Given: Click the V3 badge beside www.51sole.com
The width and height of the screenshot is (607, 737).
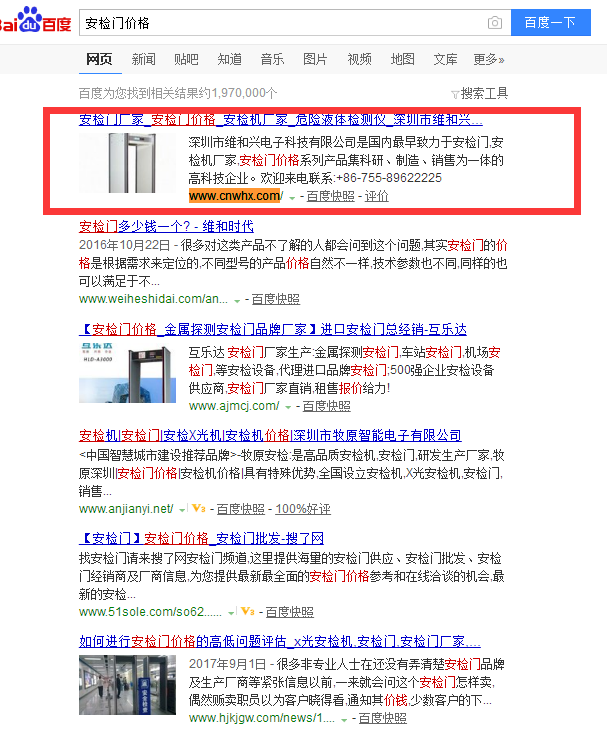Looking at the screenshot, I should click(x=247, y=612).
